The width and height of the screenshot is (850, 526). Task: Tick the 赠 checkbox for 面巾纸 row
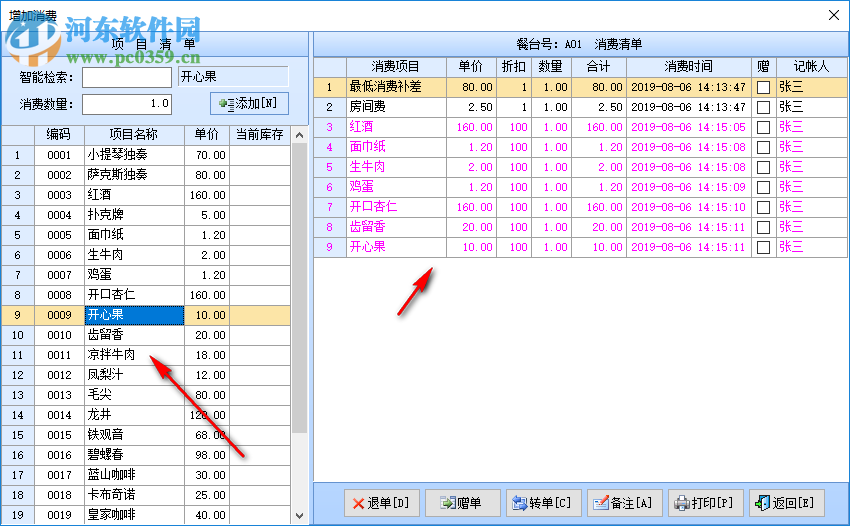pos(763,147)
